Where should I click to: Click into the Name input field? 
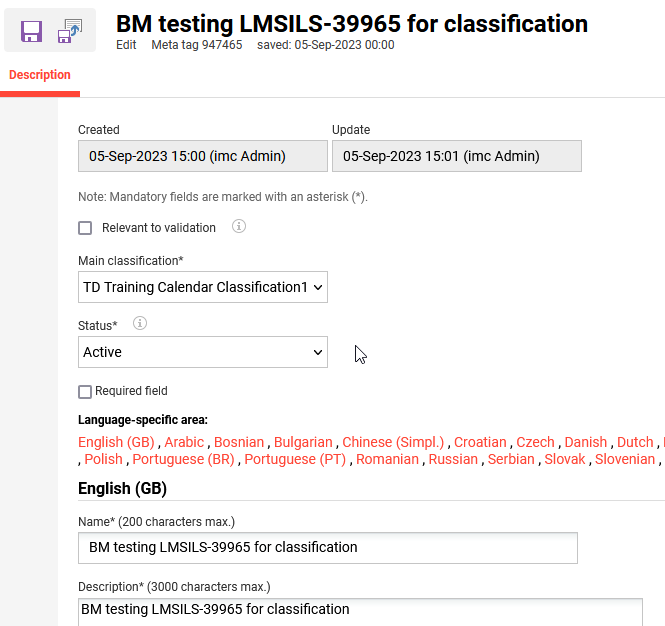coord(327,548)
